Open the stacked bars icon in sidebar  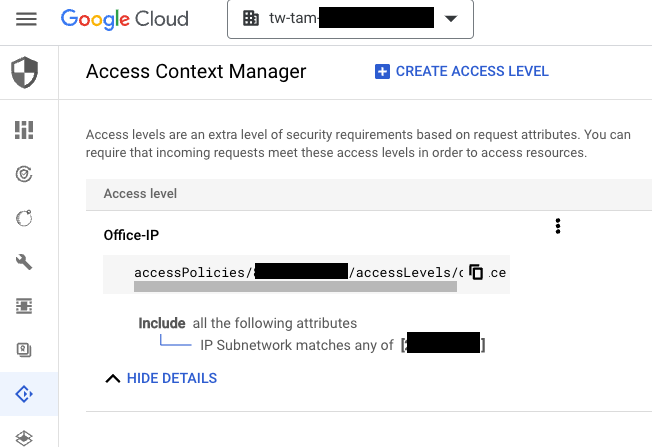click(x=24, y=306)
